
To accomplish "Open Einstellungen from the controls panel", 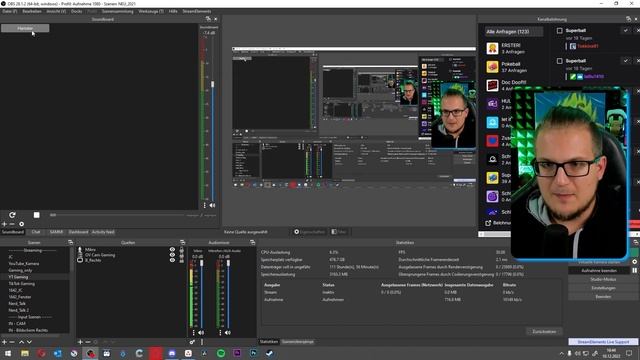I will coord(603,288).
